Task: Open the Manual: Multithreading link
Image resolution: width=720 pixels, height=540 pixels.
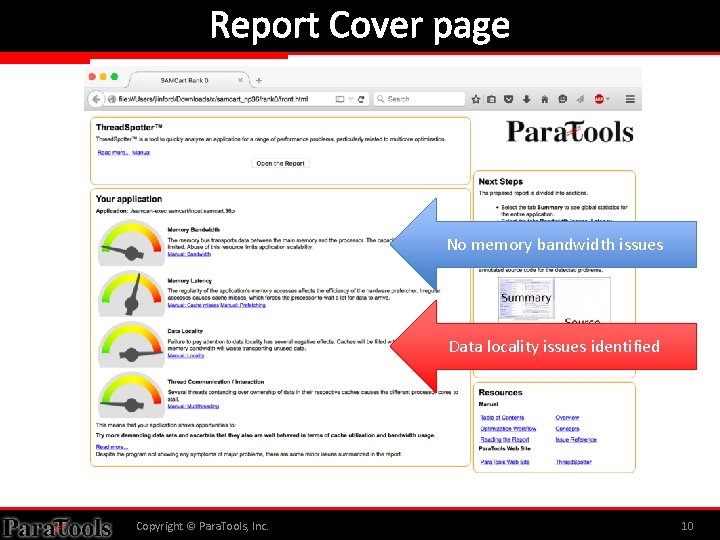Action: 193,406
